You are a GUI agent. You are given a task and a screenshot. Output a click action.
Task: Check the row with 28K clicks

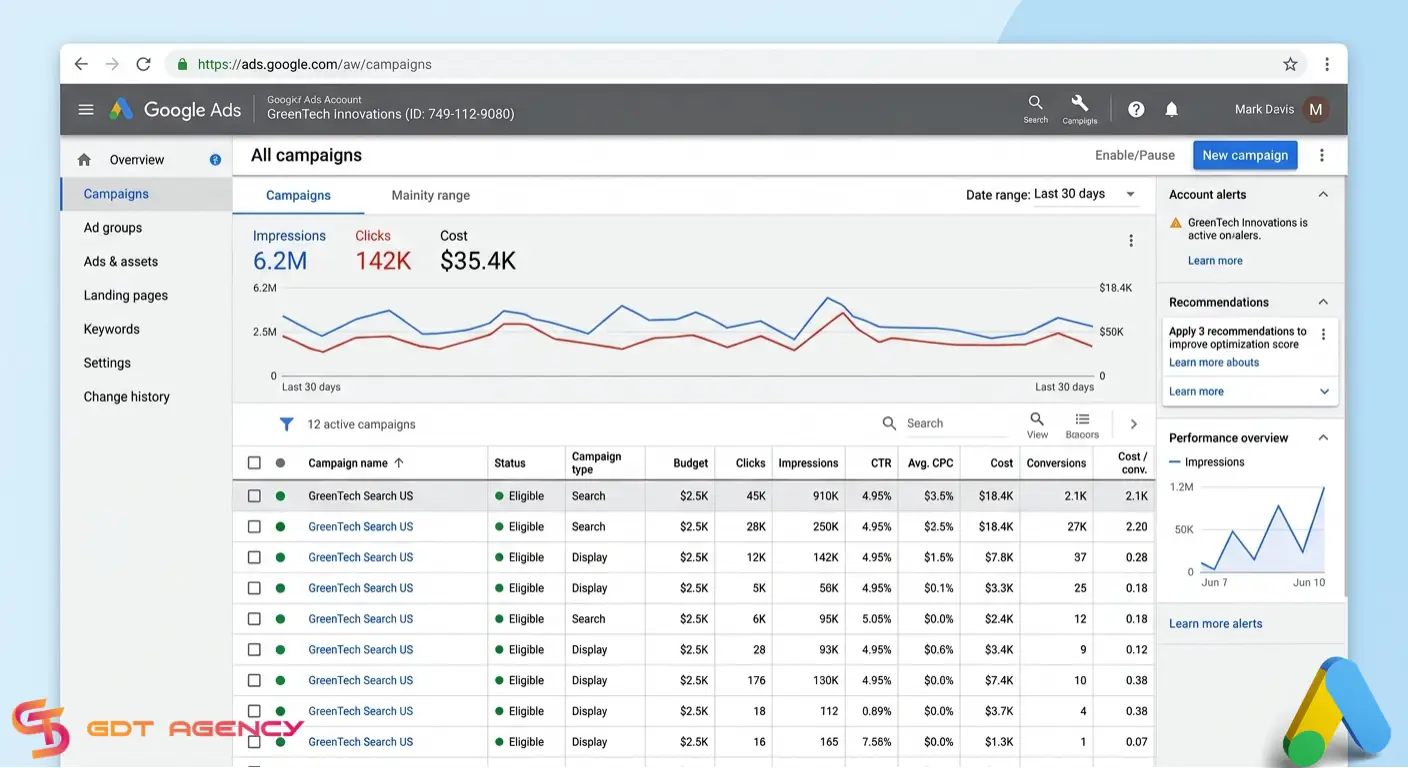point(254,527)
